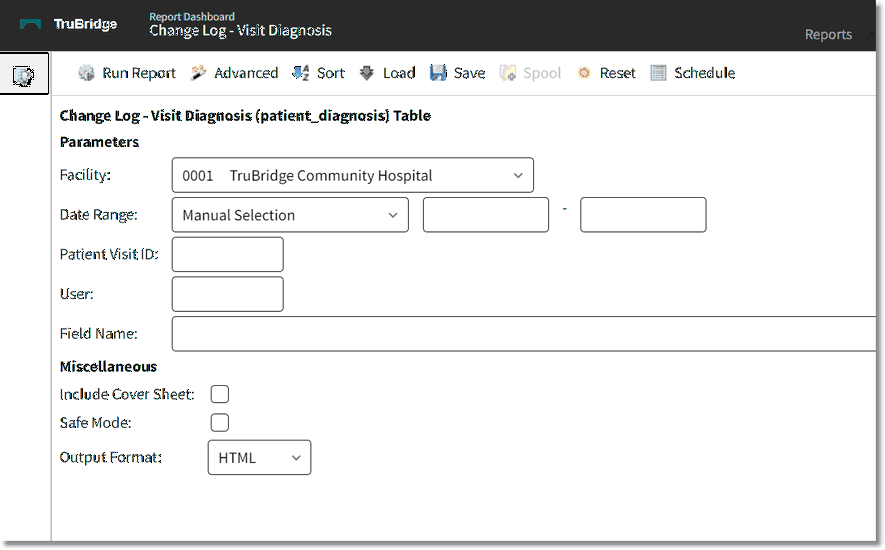Screen dimensions: 885x550
Task: Click the Load down-arrow icon
Action: tap(367, 73)
